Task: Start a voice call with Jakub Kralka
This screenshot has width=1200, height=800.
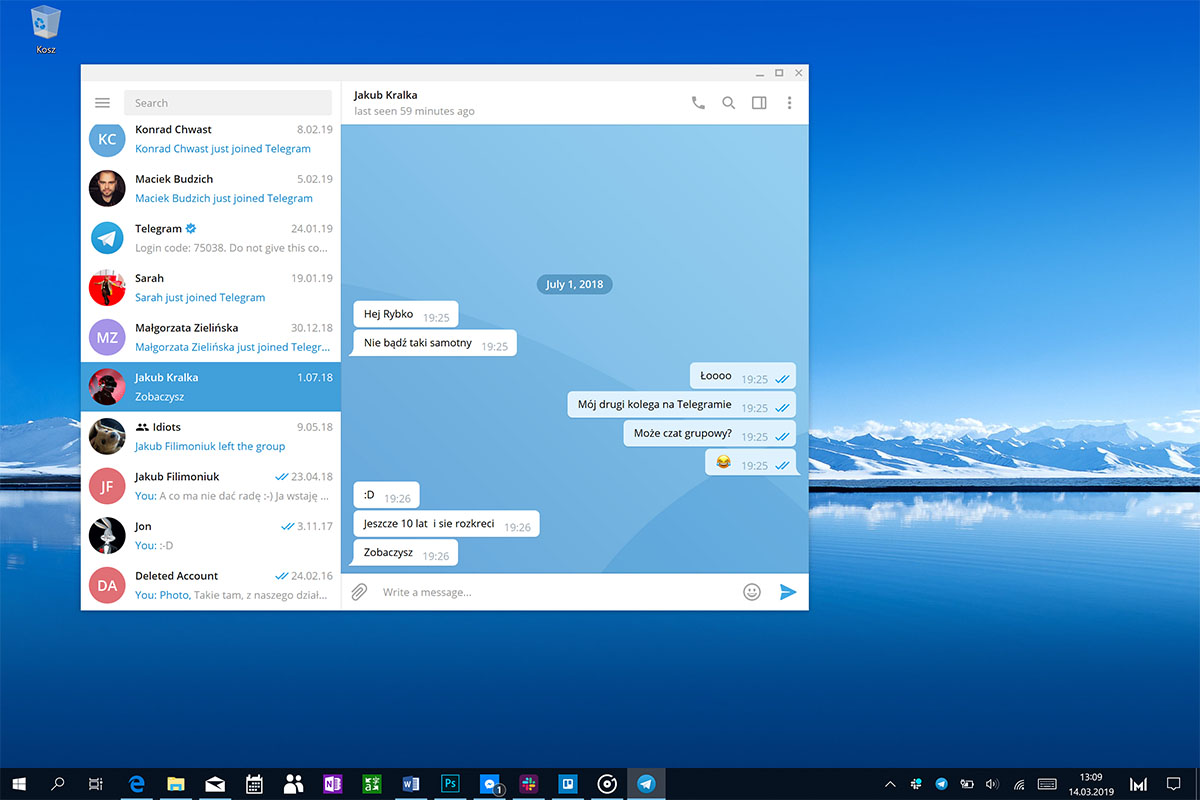Action: (x=698, y=103)
